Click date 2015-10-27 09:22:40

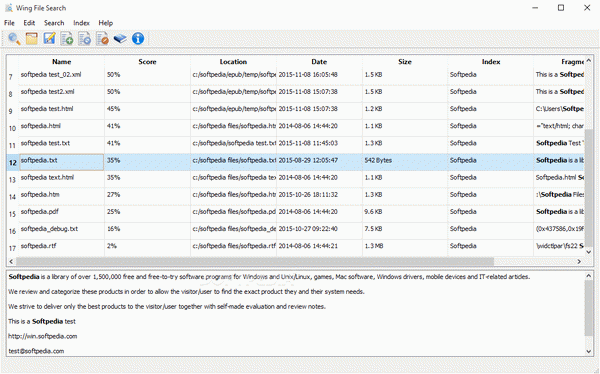coord(319,231)
